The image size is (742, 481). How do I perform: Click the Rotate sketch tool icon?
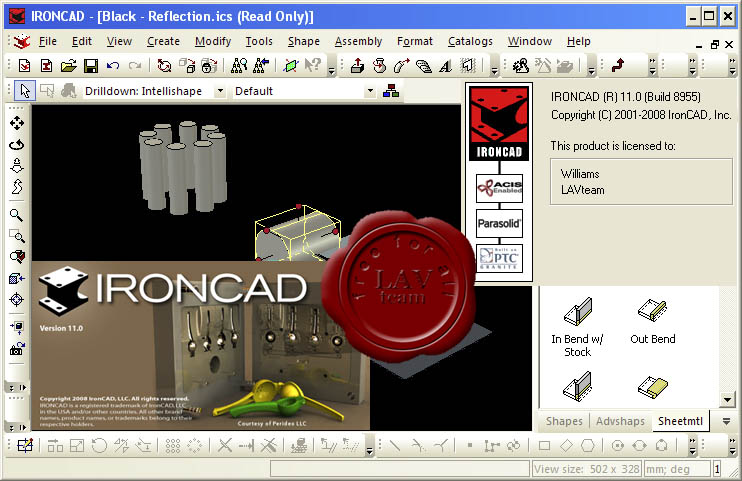coord(99,445)
